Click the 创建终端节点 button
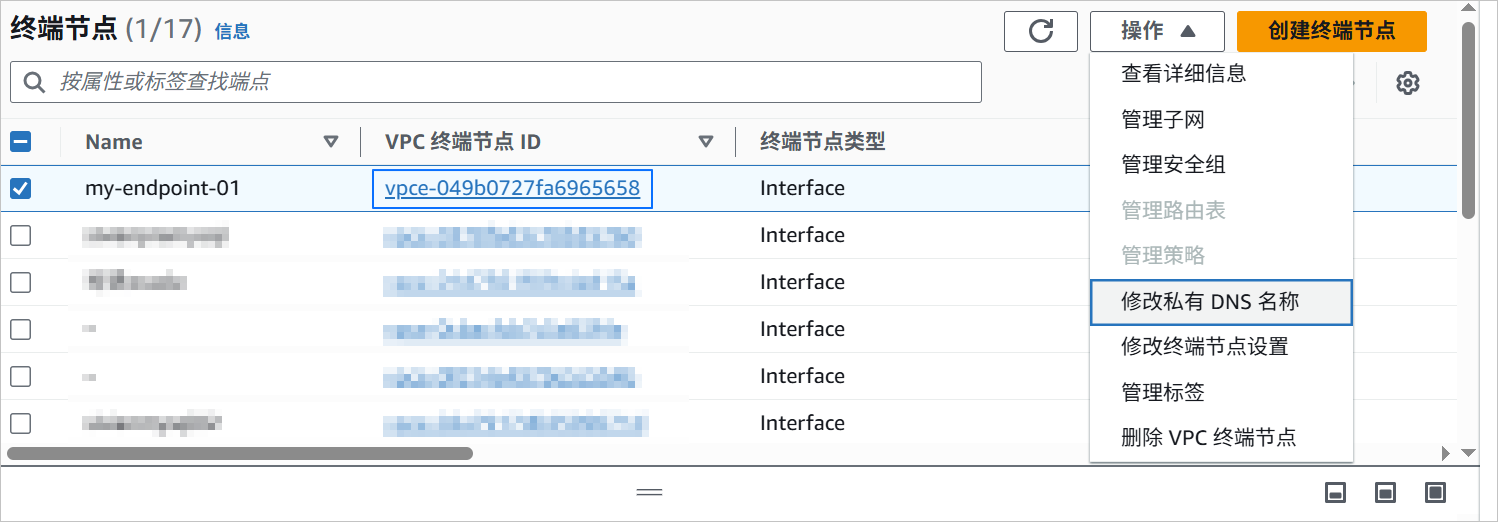This screenshot has width=1498, height=522. 1332,31
